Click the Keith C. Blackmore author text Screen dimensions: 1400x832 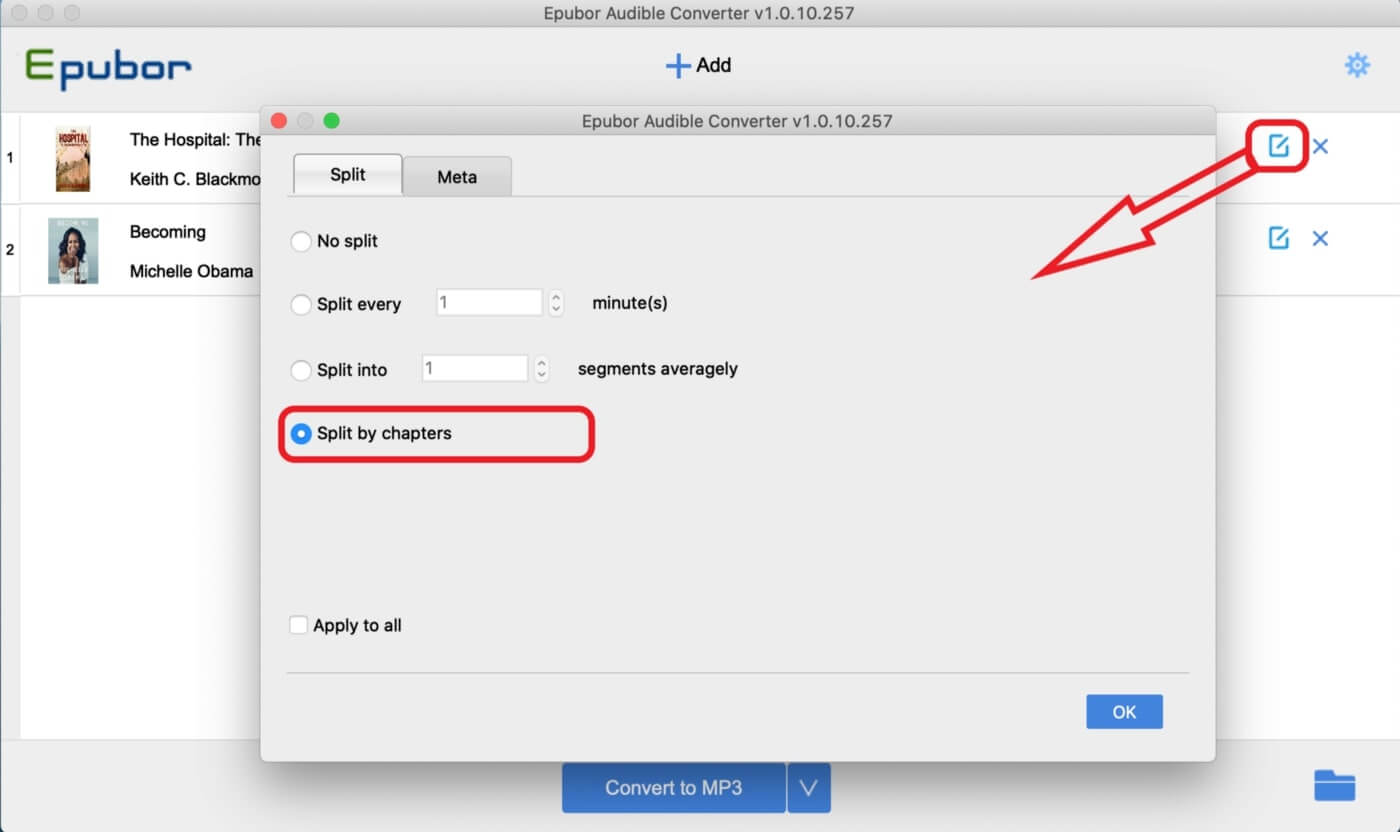click(x=195, y=179)
